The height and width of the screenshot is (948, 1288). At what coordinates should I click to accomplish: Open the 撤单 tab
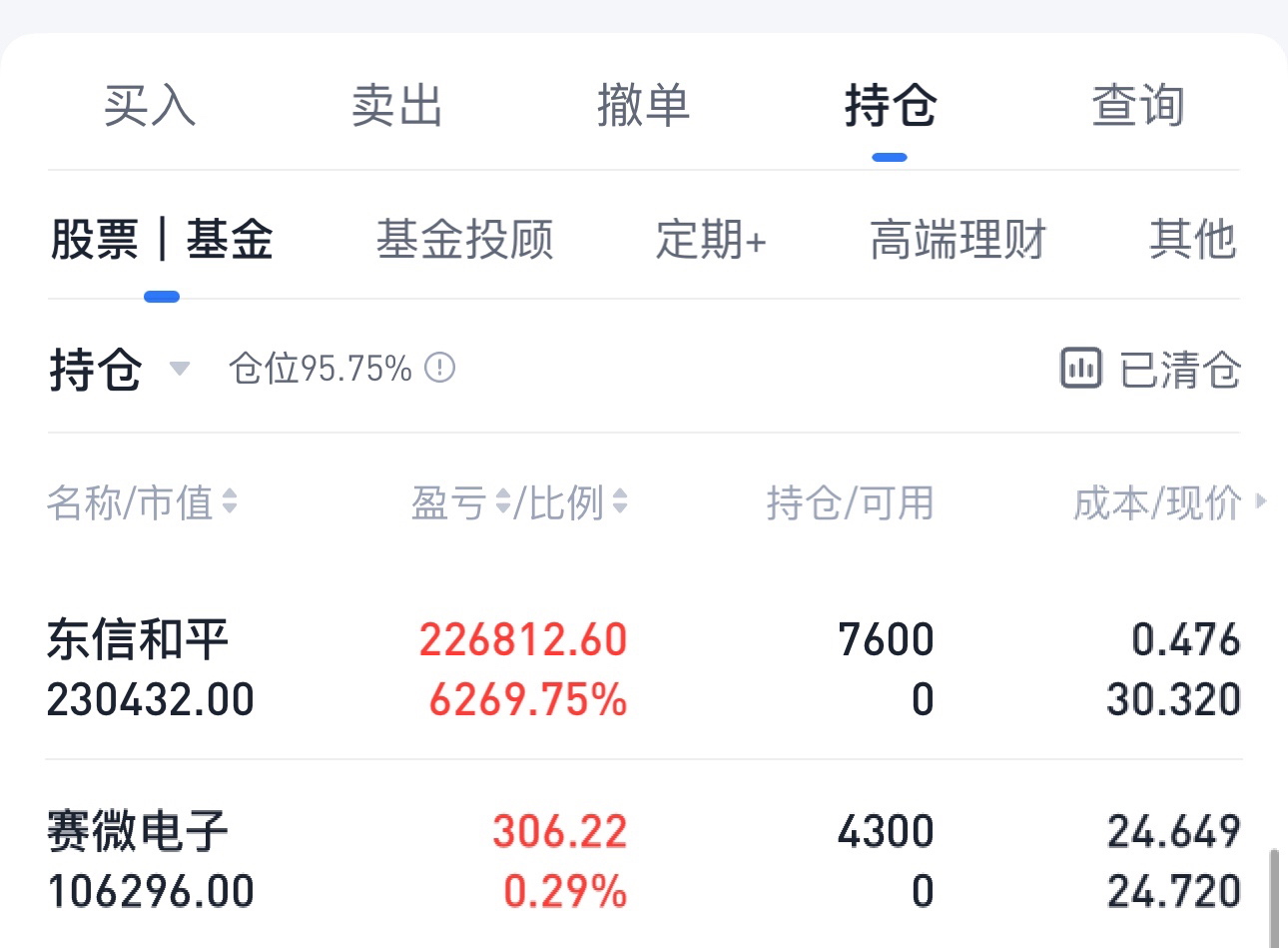(x=643, y=106)
